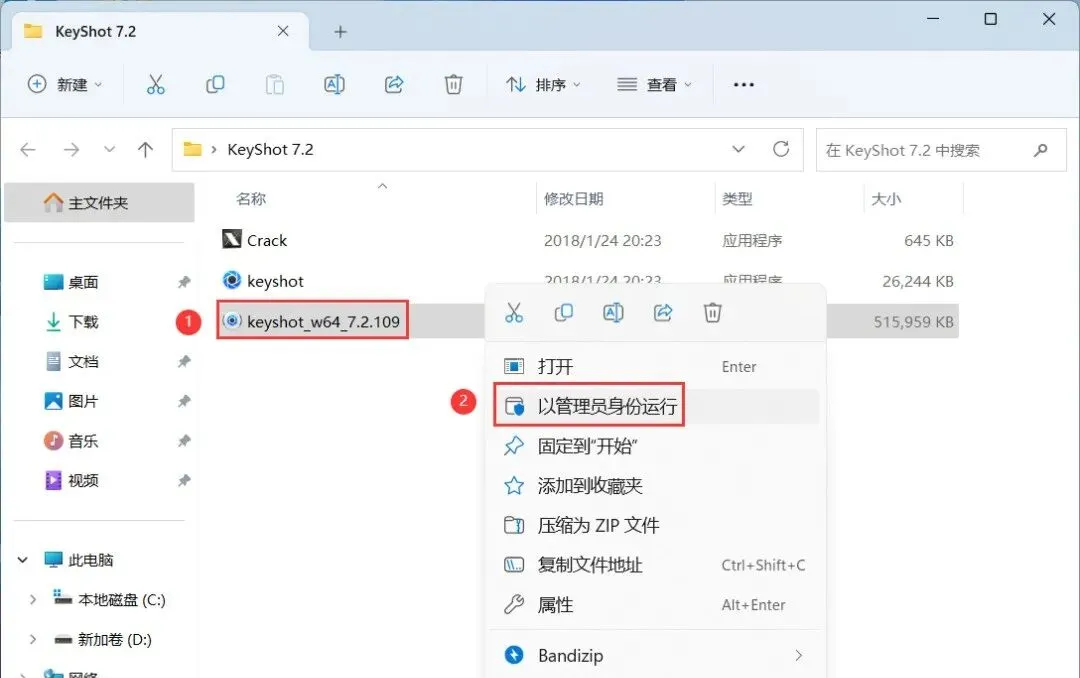Go forward with the right arrow button
The image size is (1080, 678).
(x=71, y=150)
